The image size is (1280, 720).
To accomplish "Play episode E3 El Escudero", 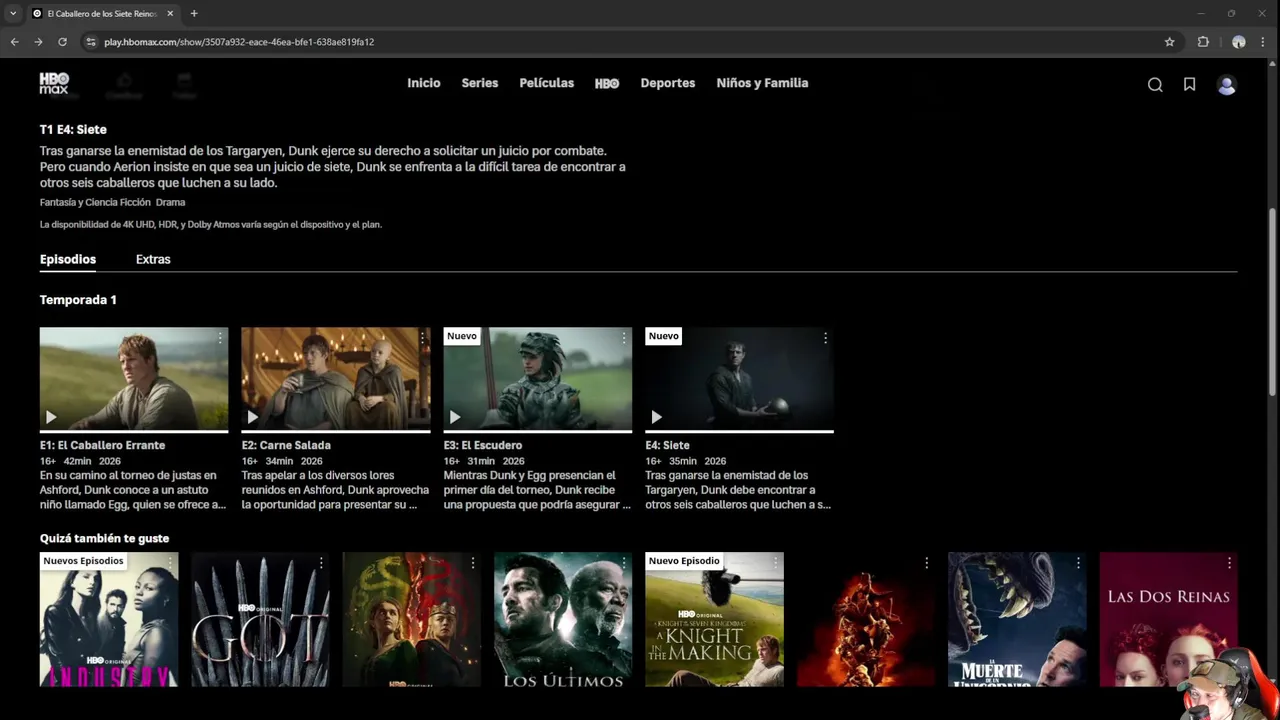I will 455,417.
